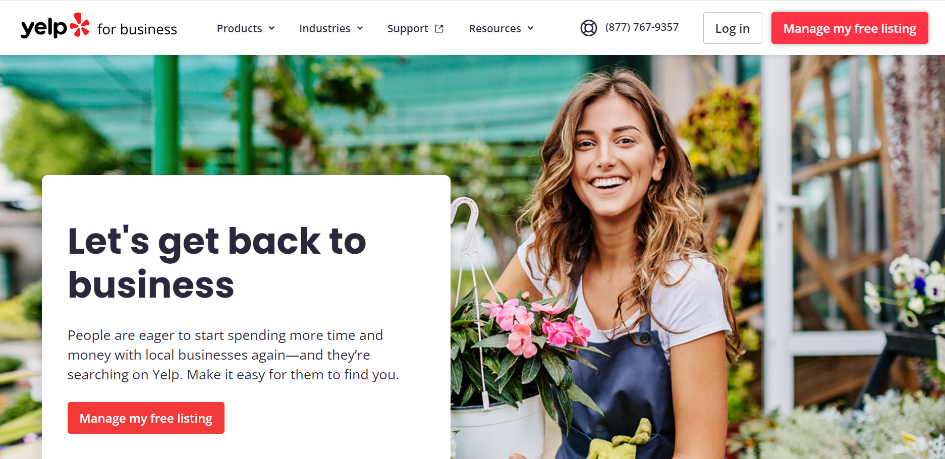Click the 'Let's get back to business' heading
The height and width of the screenshot is (459, 945).
pyautogui.click(x=217, y=261)
